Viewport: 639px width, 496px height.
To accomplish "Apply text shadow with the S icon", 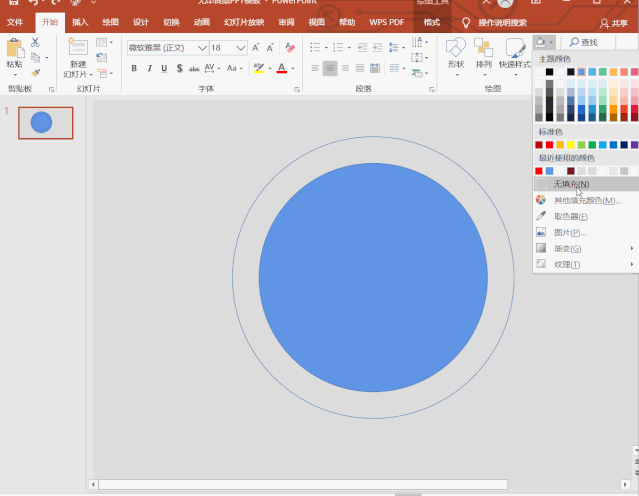I will tap(178, 68).
